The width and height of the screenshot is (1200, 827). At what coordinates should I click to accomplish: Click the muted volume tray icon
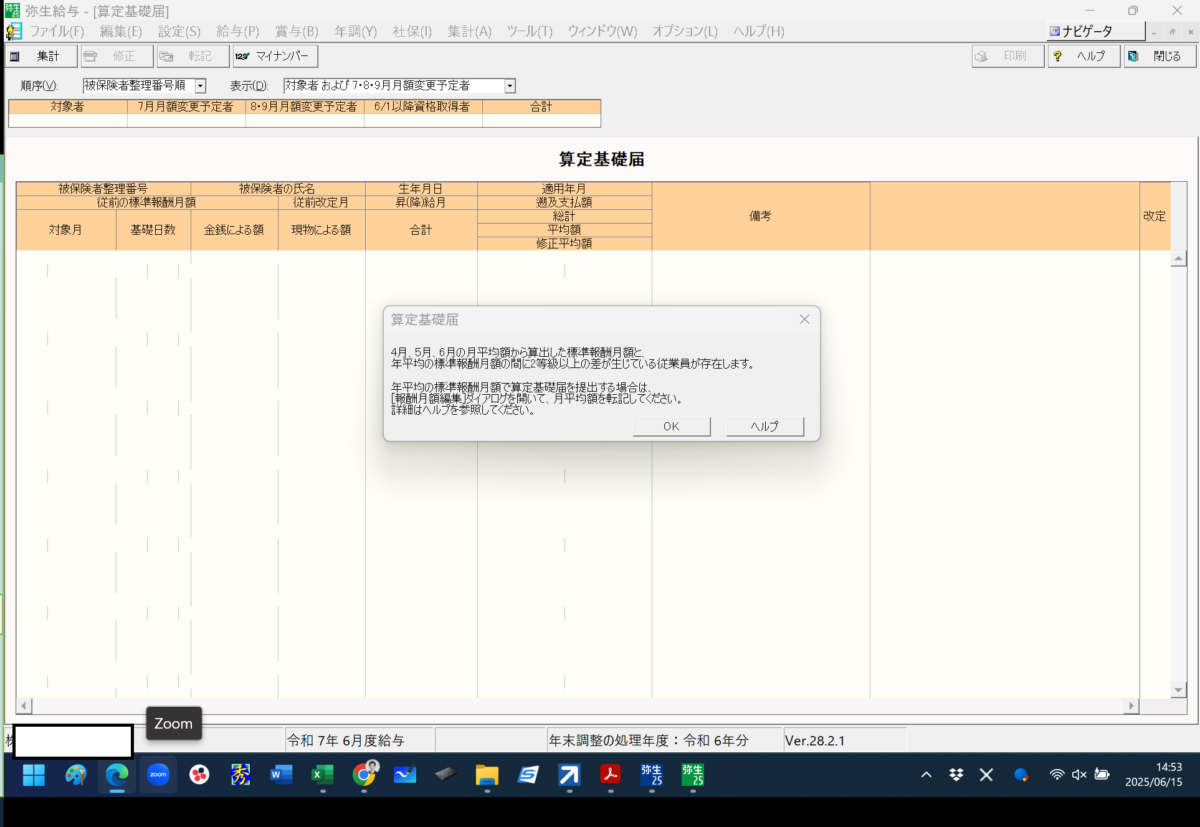pos(1079,775)
